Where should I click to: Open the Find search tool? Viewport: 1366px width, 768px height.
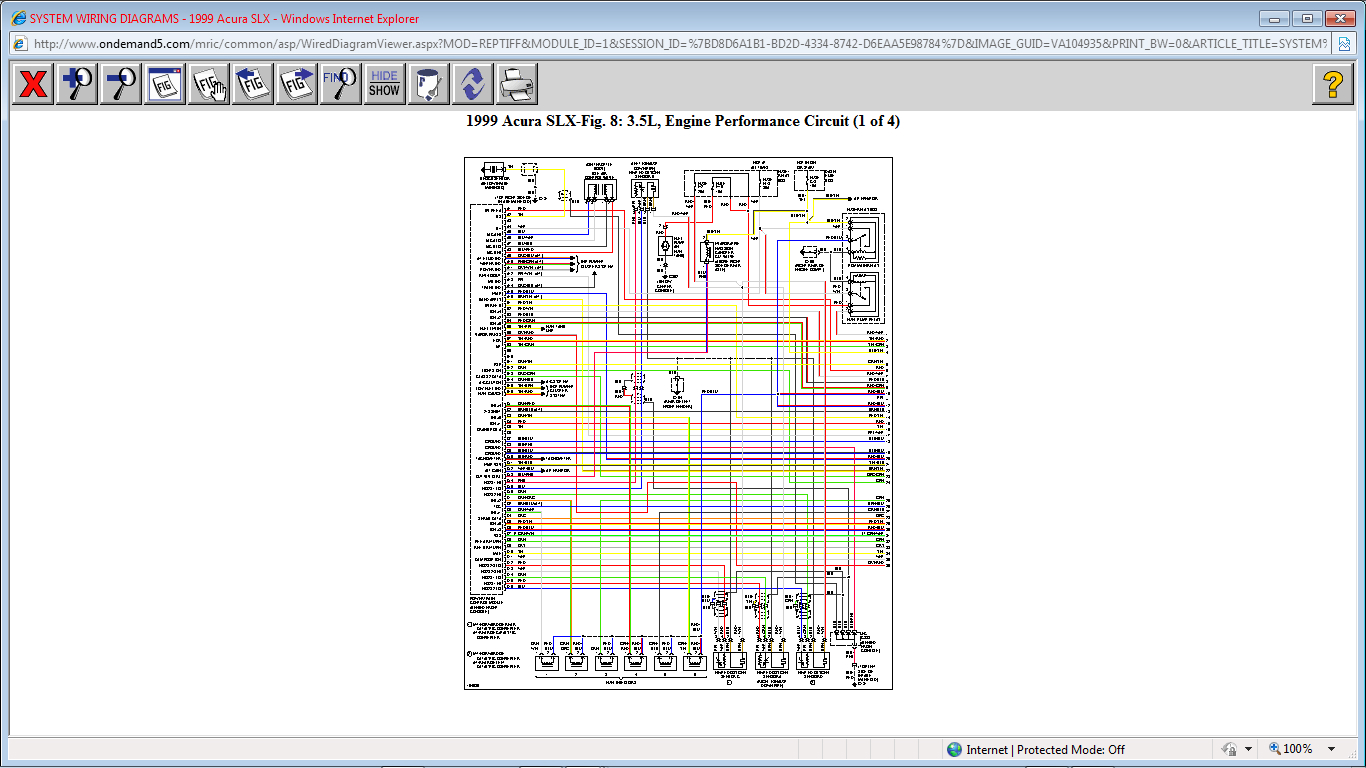pos(340,84)
